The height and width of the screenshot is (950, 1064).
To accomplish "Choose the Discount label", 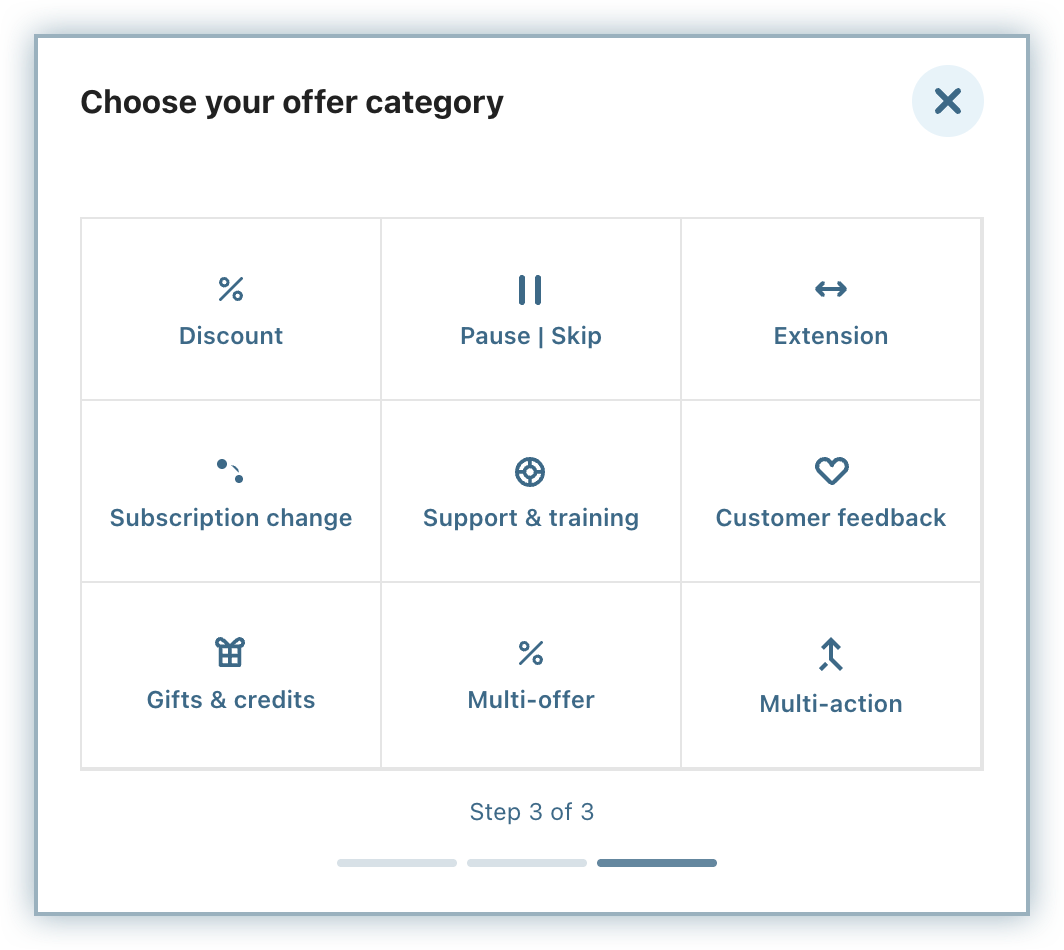I will coord(231,336).
